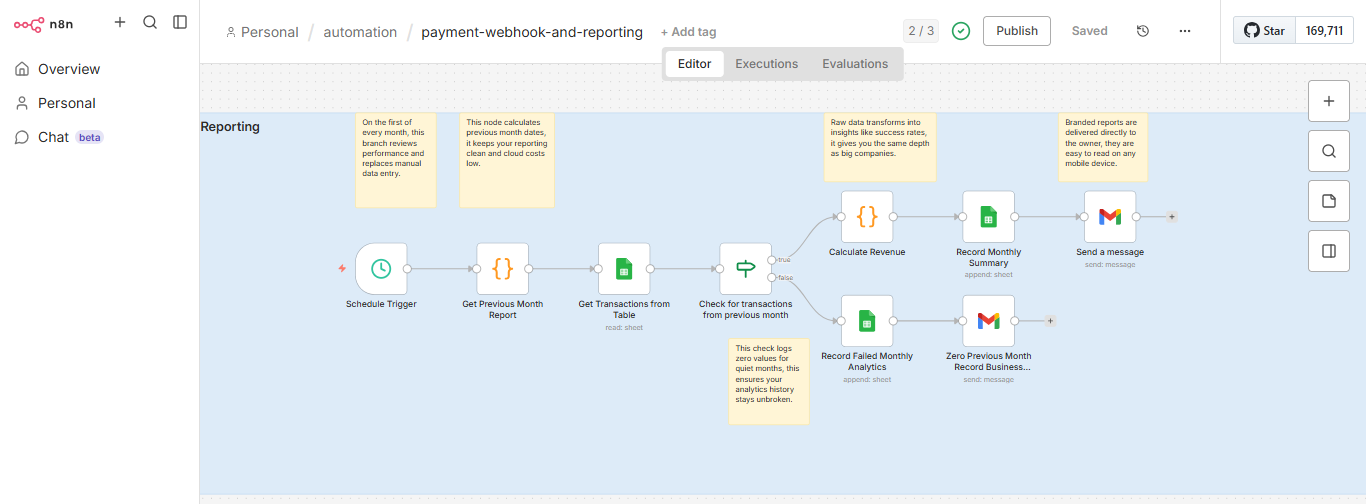Open the Calculate Revenue code node
Viewport: 1366px width, 504px height.
pyautogui.click(x=867, y=217)
